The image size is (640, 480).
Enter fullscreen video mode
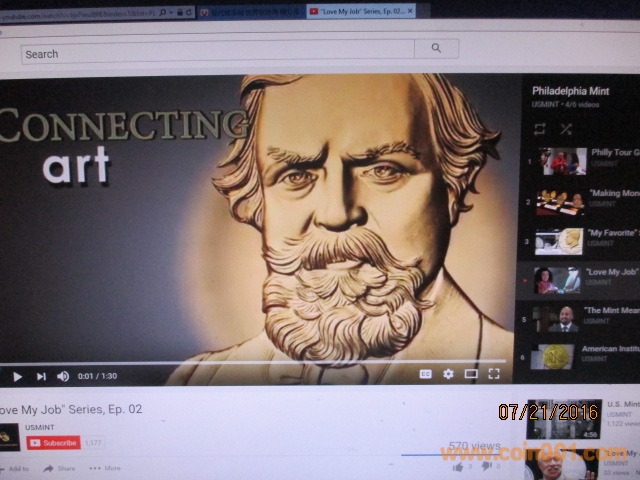pyautogui.click(x=494, y=374)
